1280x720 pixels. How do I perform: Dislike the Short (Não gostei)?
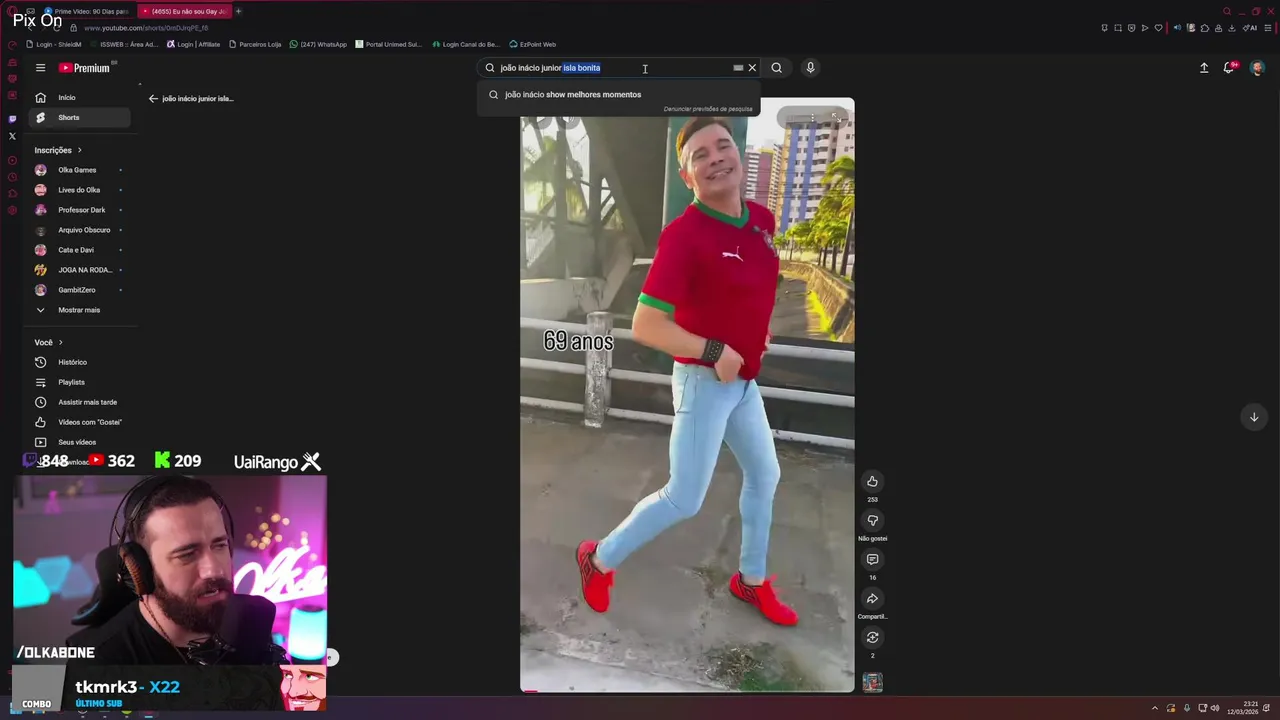coord(872,520)
